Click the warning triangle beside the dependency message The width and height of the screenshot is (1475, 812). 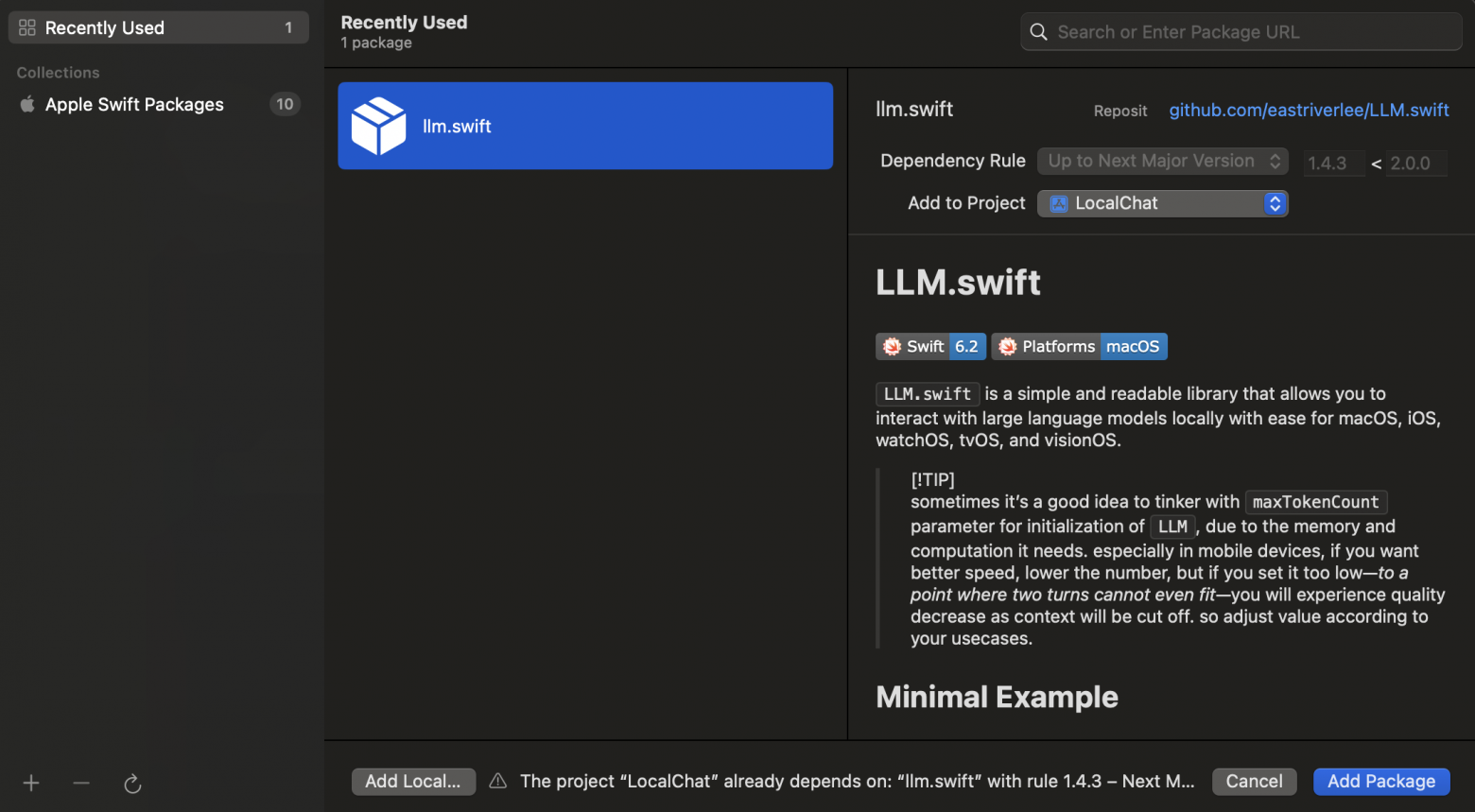497,781
